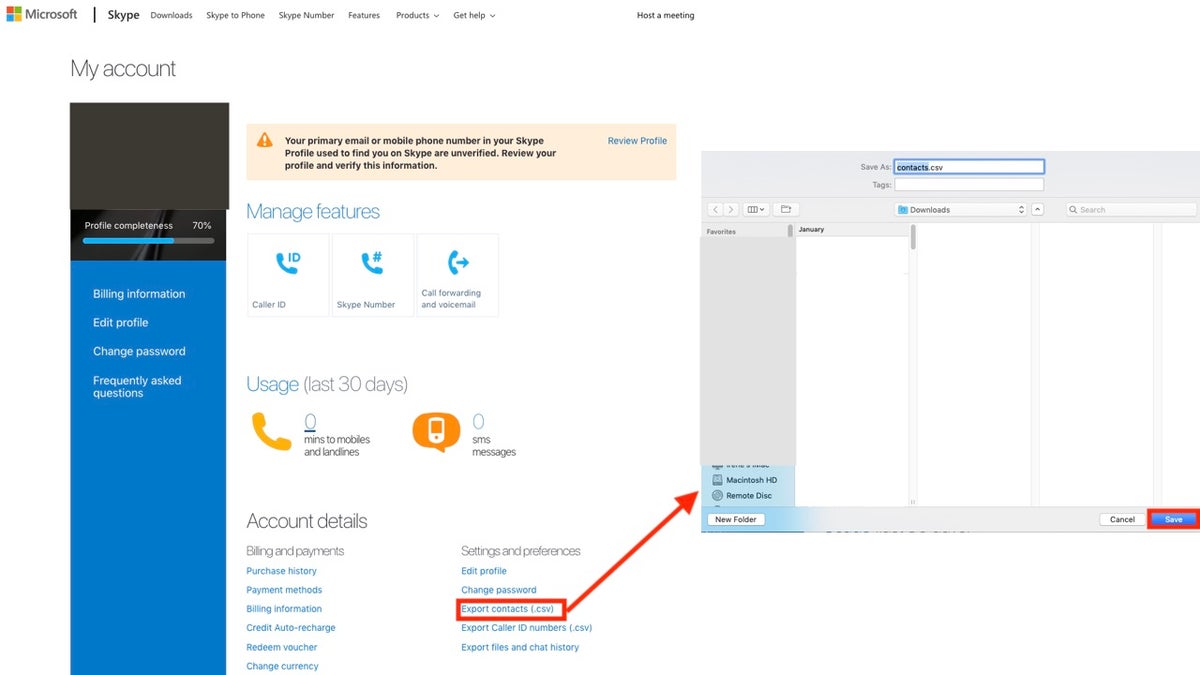The height and width of the screenshot is (675, 1200).
Task: Select the Caller ID feature icon
Action: point(287,265)
